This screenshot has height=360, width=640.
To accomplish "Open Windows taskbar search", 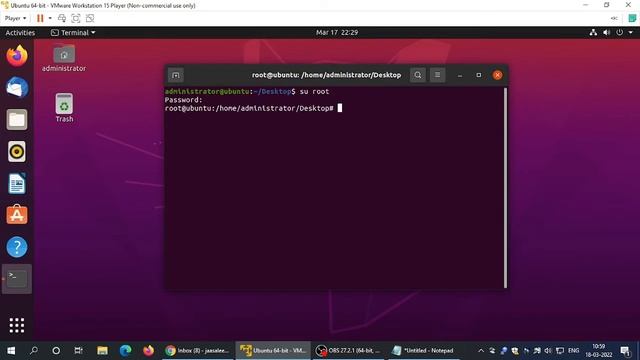I will [x=34, y=350].
